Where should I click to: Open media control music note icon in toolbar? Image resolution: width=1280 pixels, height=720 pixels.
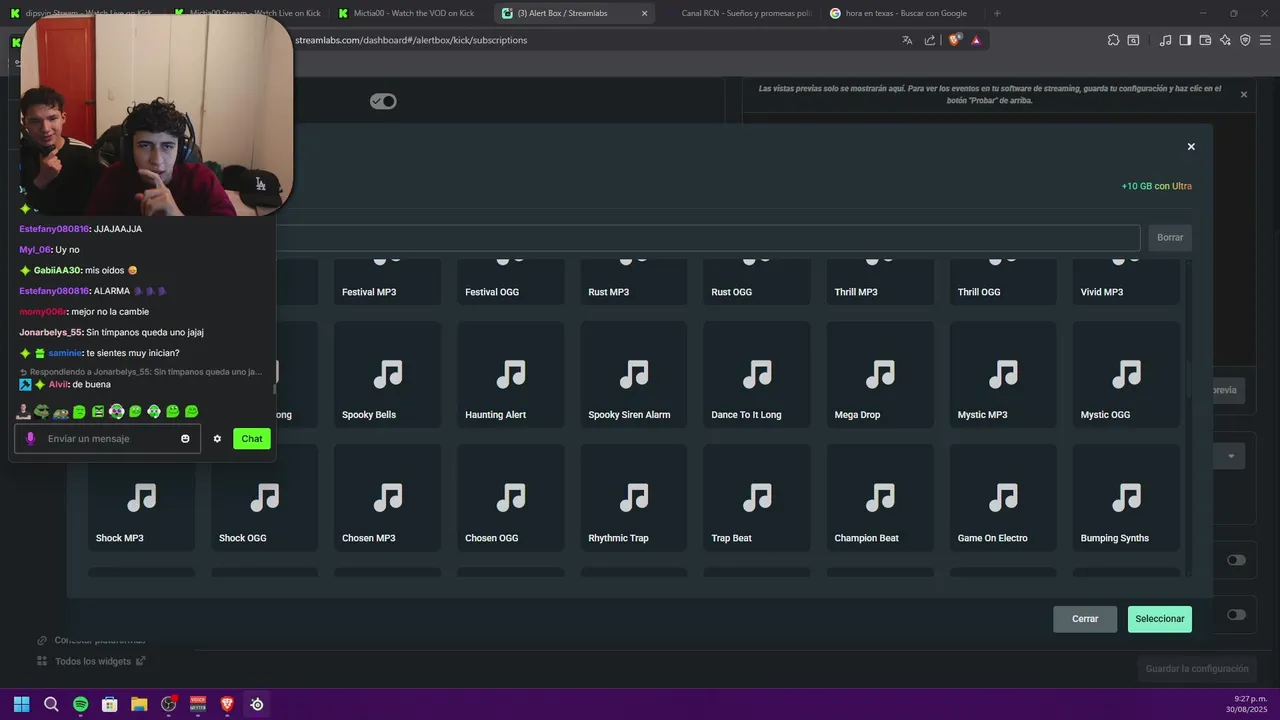click(x=1165, y=40)
